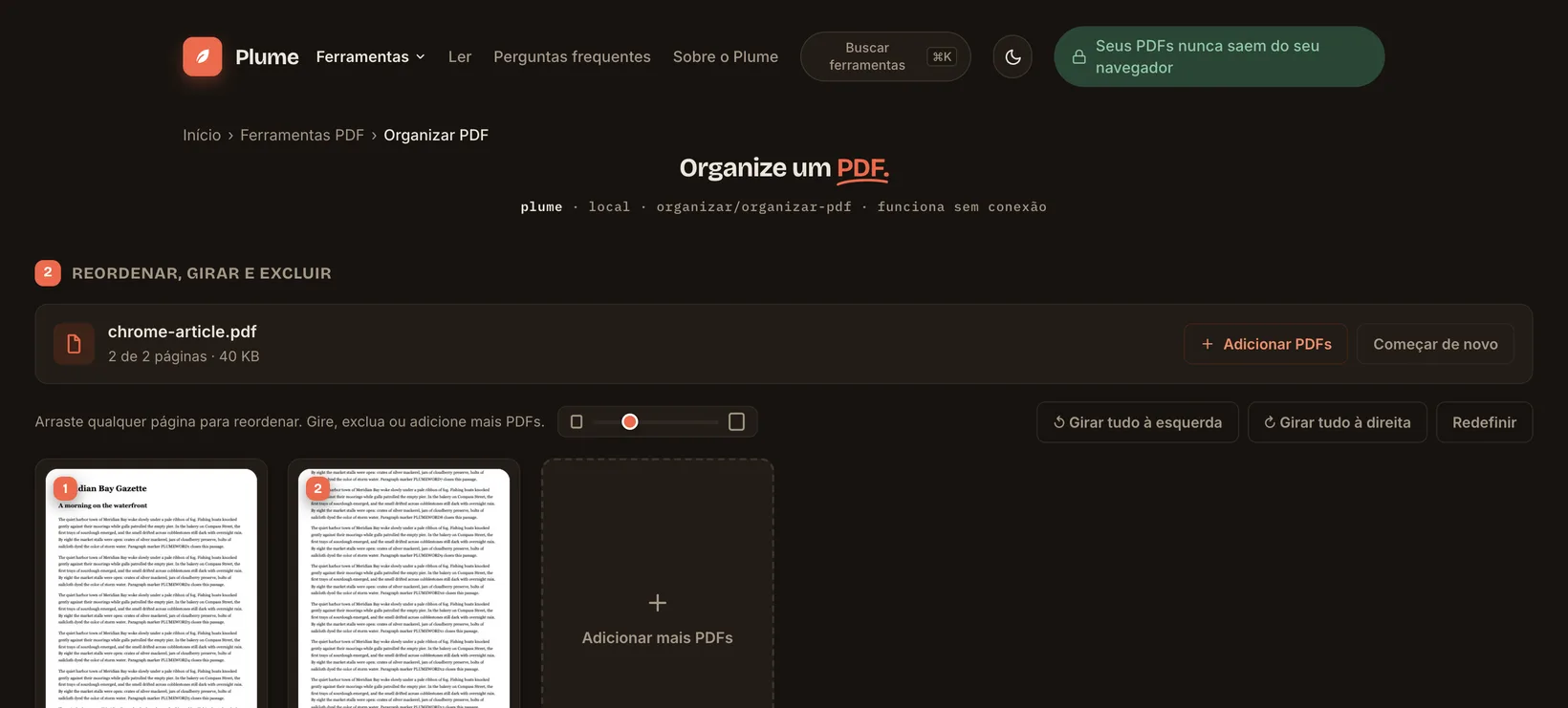Click the Organizar PDF breadcrumb text
The width and height of the screenshot is (1568, 708).
436,135
